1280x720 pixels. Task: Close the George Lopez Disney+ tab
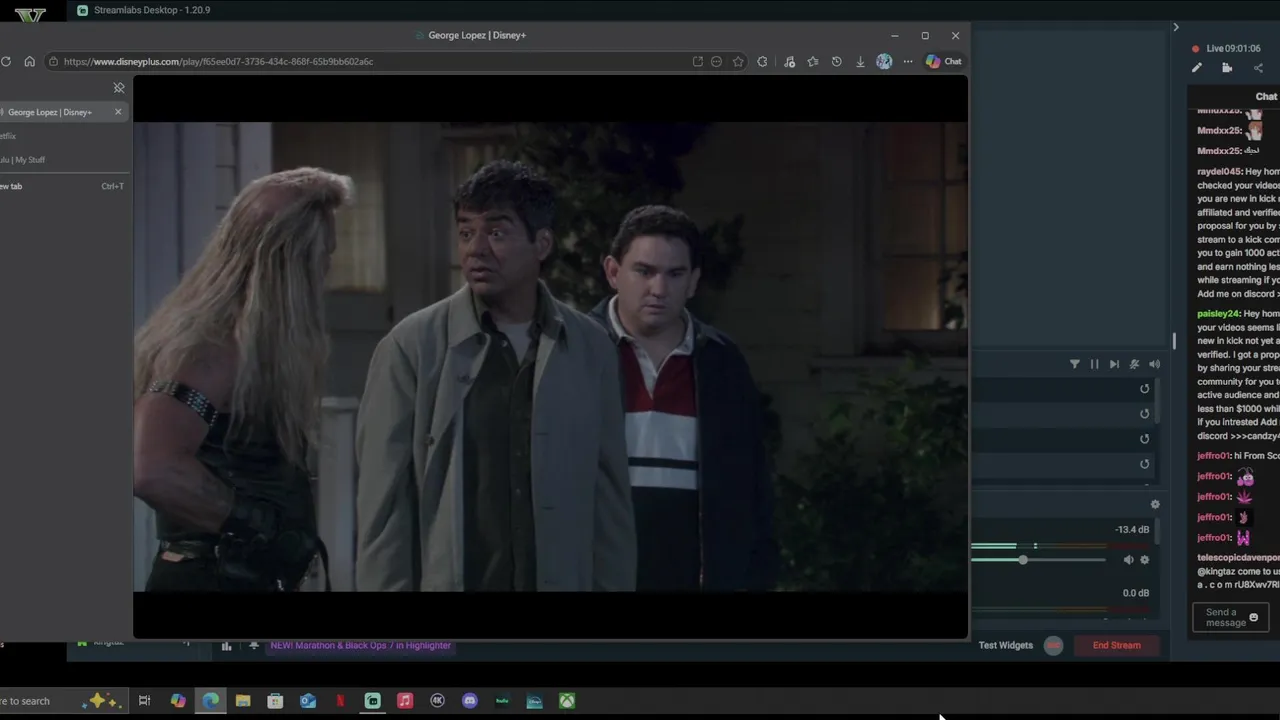(x=118, y=112)
